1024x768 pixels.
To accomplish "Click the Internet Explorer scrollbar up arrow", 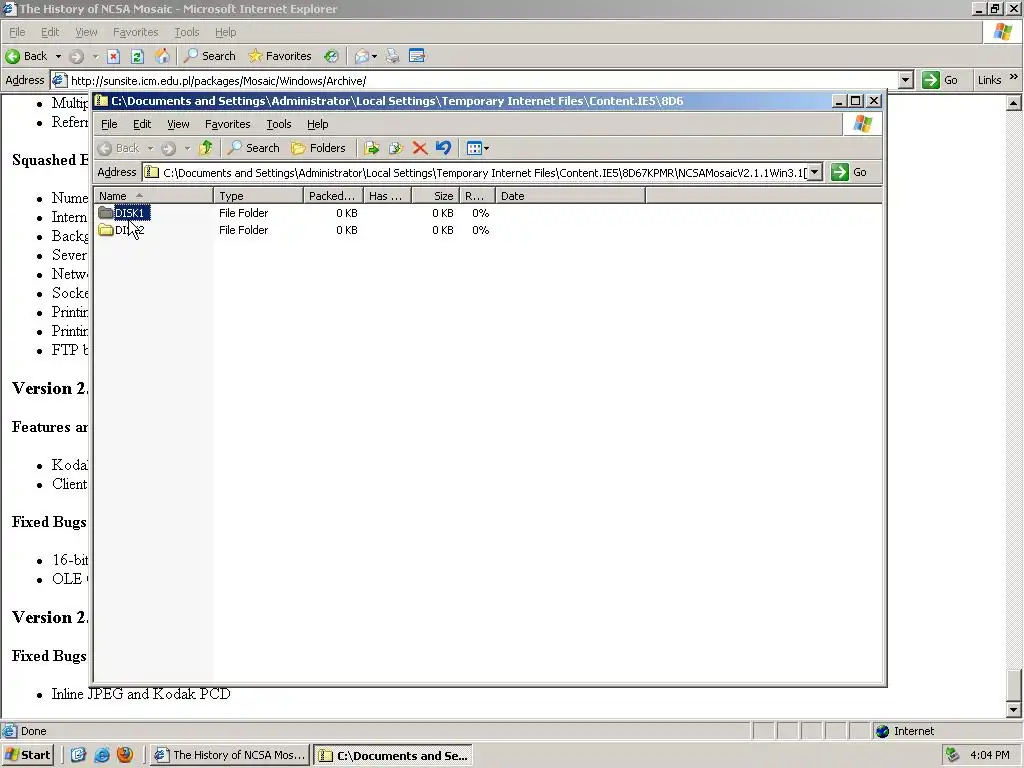I will (1013, 103).
